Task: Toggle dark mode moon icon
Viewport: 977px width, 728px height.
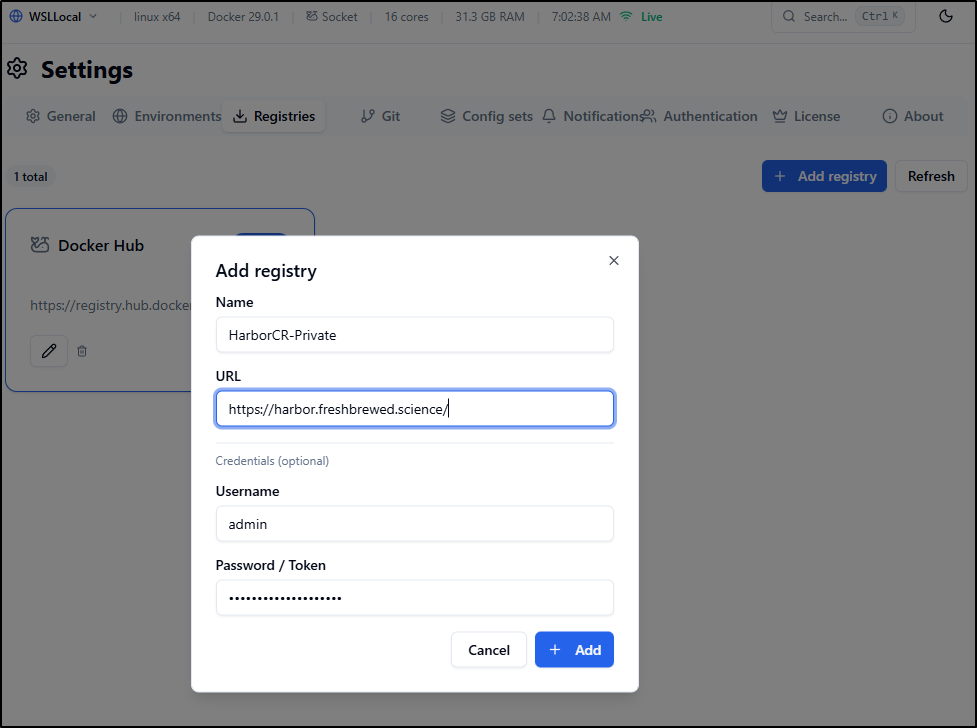Action: [946, 16]
